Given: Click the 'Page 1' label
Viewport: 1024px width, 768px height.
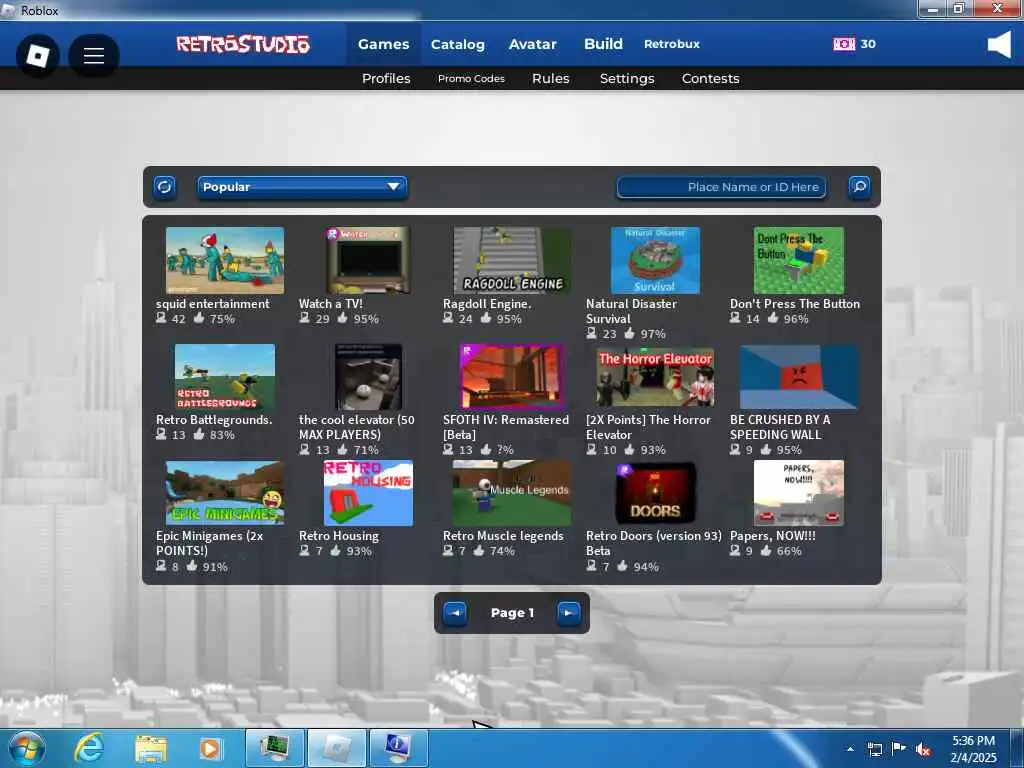Looking at the screenshot, I should (512, 613).
